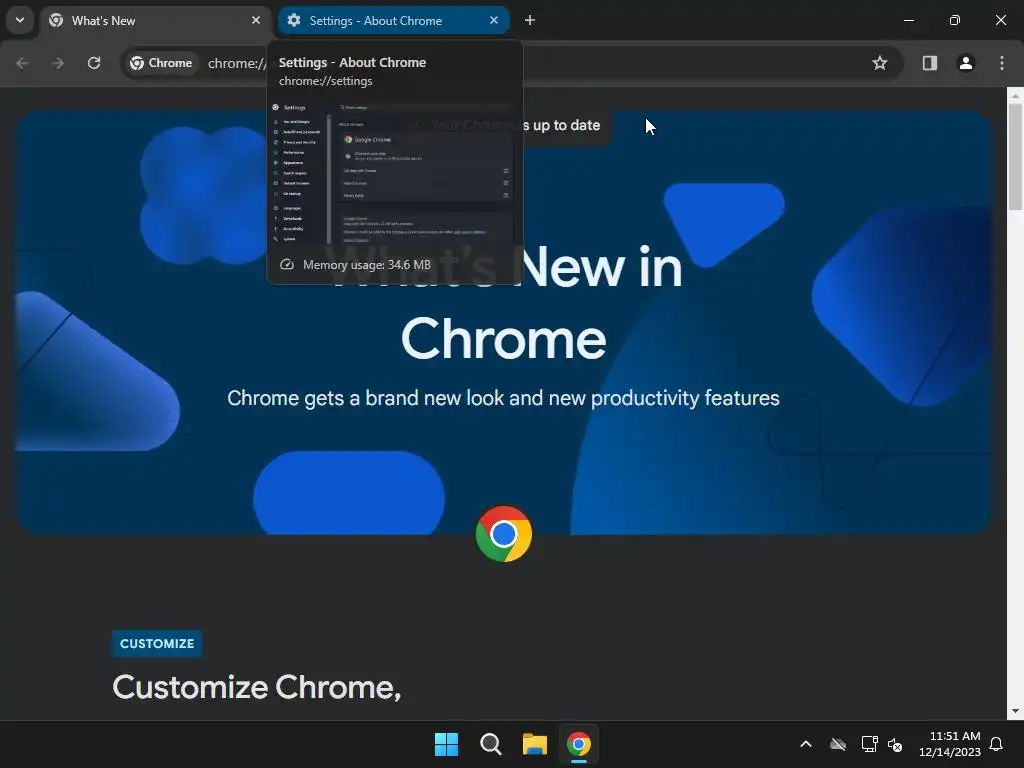Click the Settings tab preview thumbnail

point(394,173)
